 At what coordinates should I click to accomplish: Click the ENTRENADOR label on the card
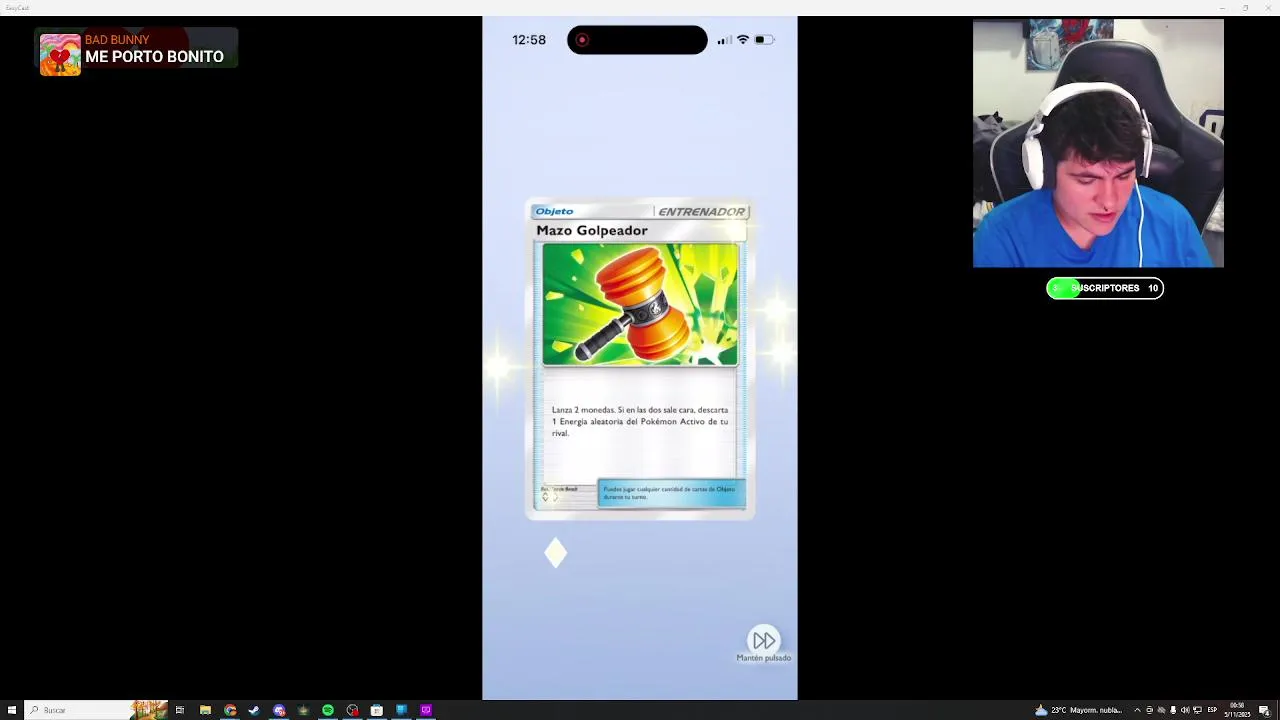(x=701, y=212)
